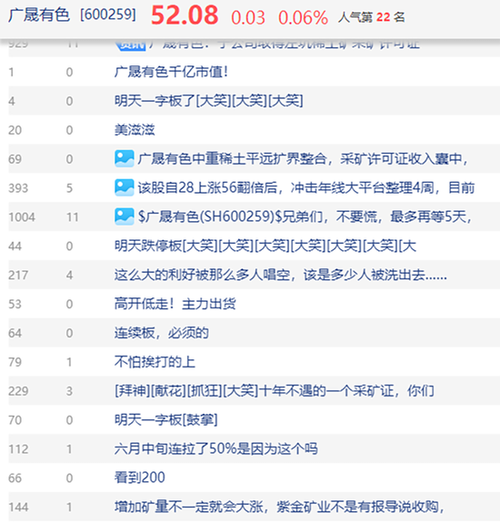
Task: Open the 看到200 post
Action: pyautogui.click(x=139, y=478)
